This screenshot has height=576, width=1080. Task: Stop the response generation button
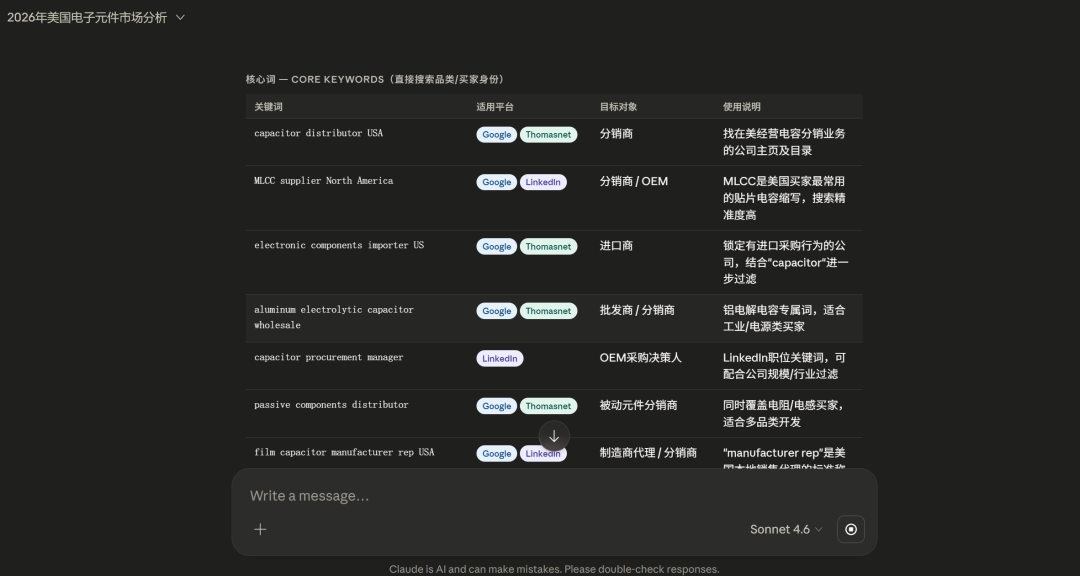tap(851, 529)
